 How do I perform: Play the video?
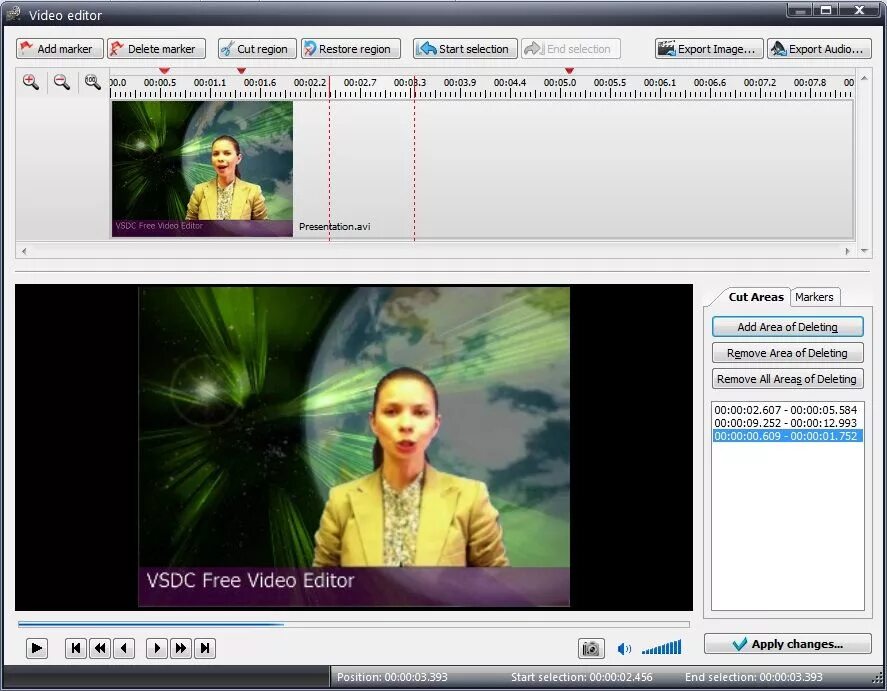point(37,648)
